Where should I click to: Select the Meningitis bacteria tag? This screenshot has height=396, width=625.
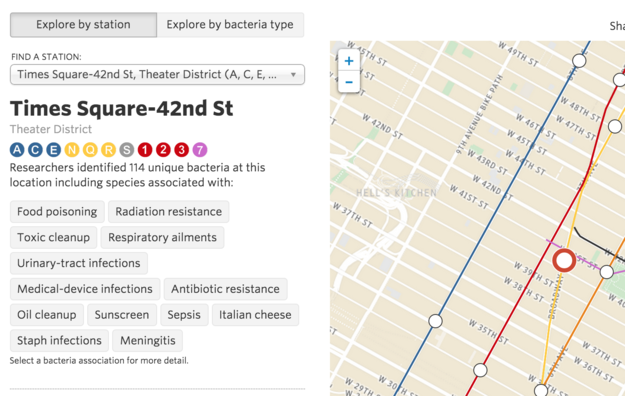tap(147, 341)
